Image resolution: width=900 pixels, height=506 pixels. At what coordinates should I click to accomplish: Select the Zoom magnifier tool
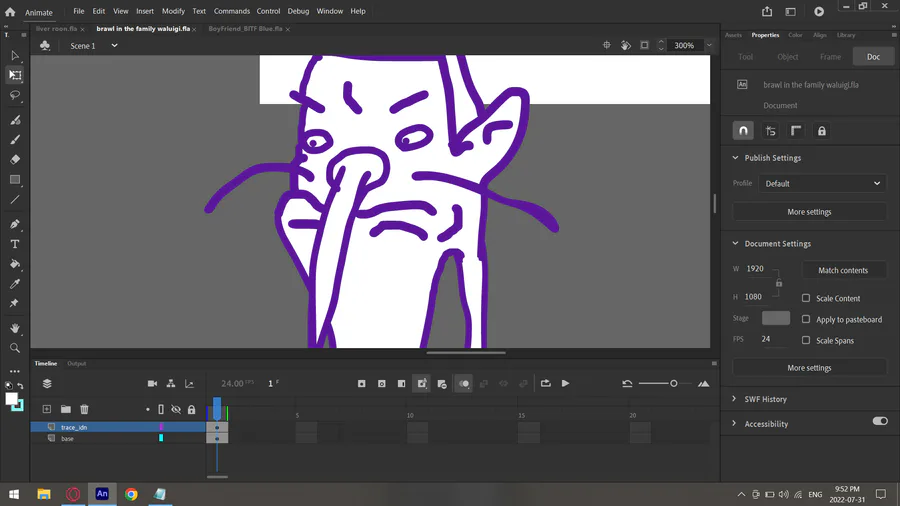tap(15, 348)
